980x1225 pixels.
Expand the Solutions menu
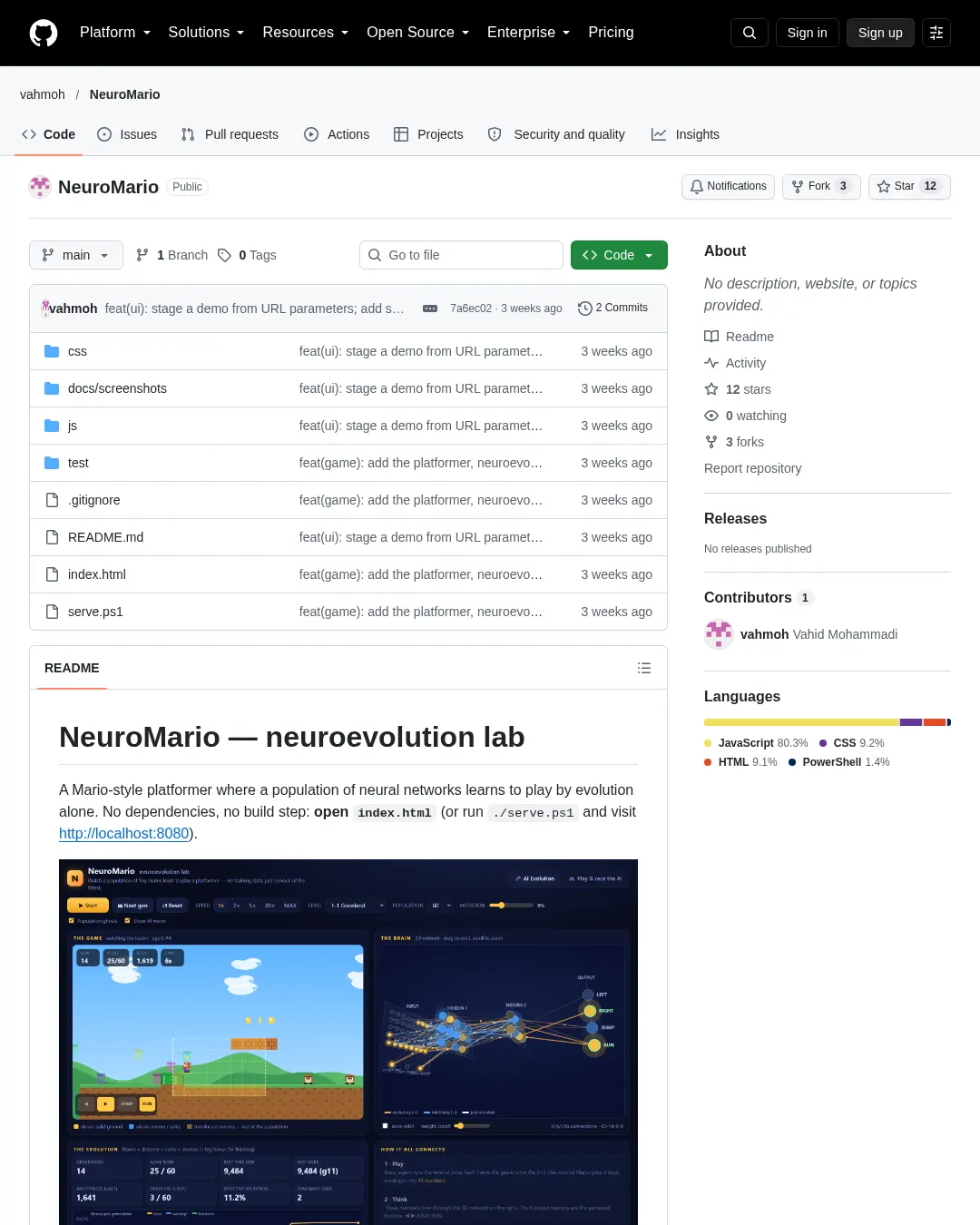coord(206,33)
